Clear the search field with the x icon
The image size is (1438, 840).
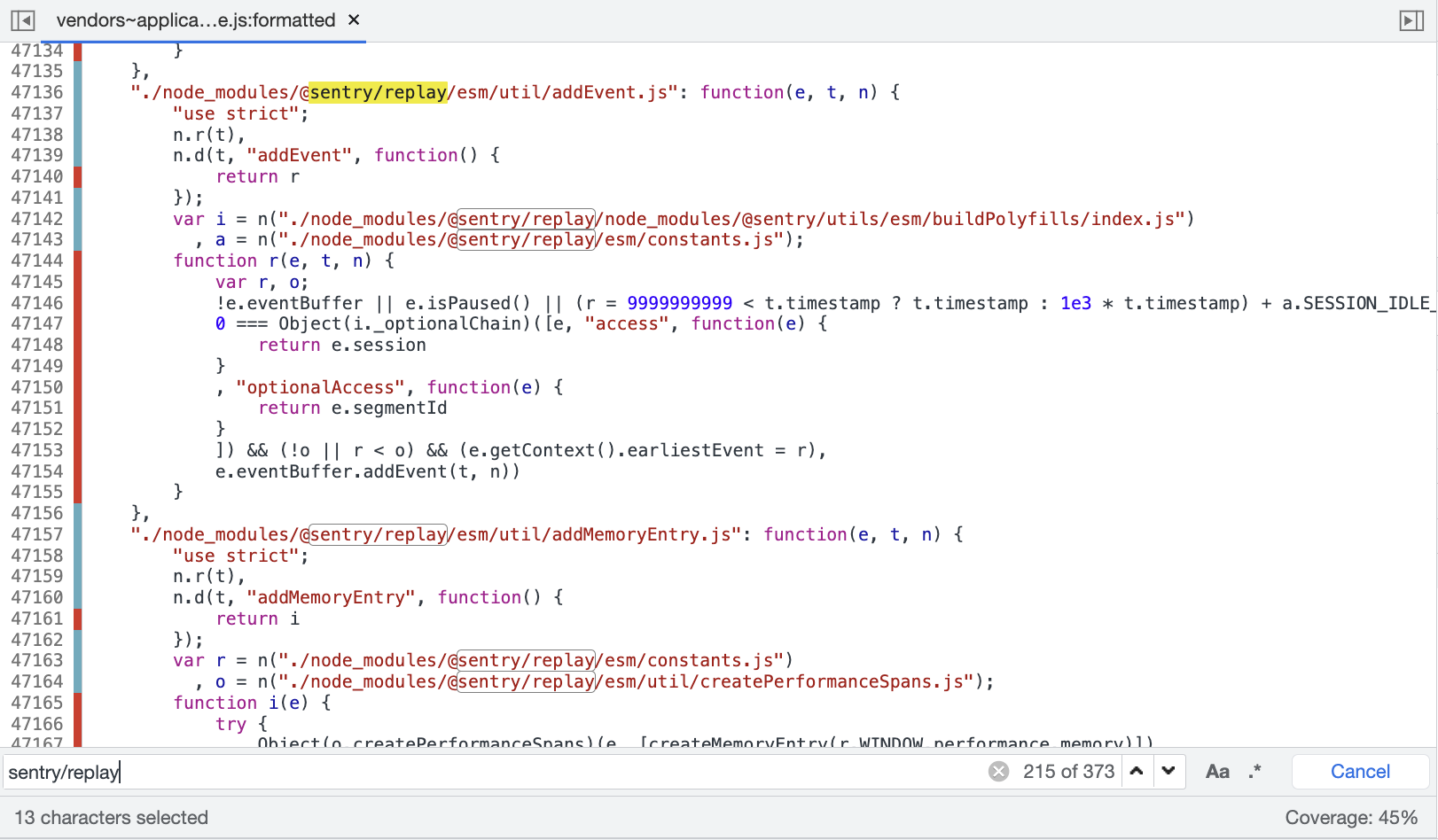[x=999, y=771]
